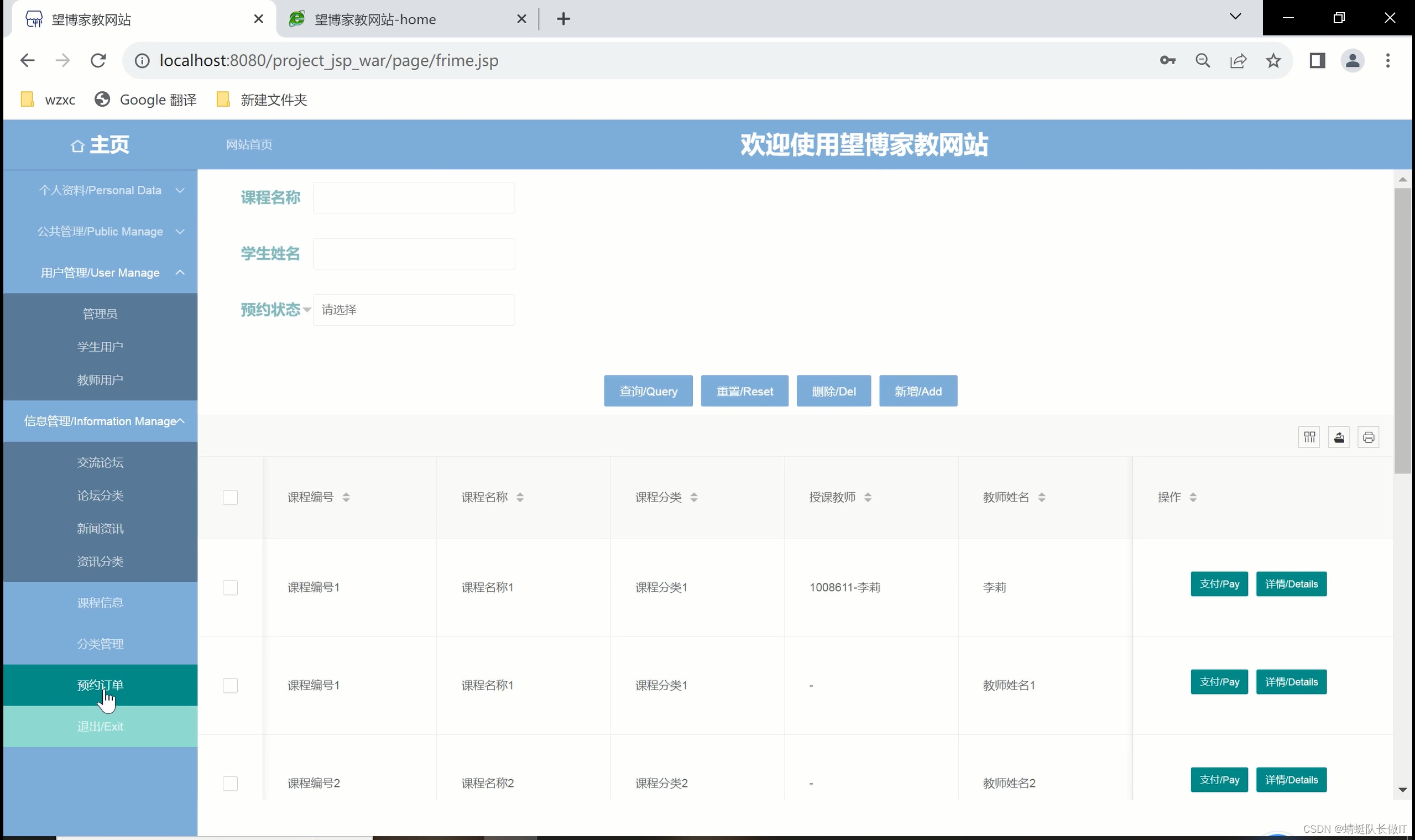Toggle the select-all header checkbox
1415x840 pixels.
(x=230, y=497)
